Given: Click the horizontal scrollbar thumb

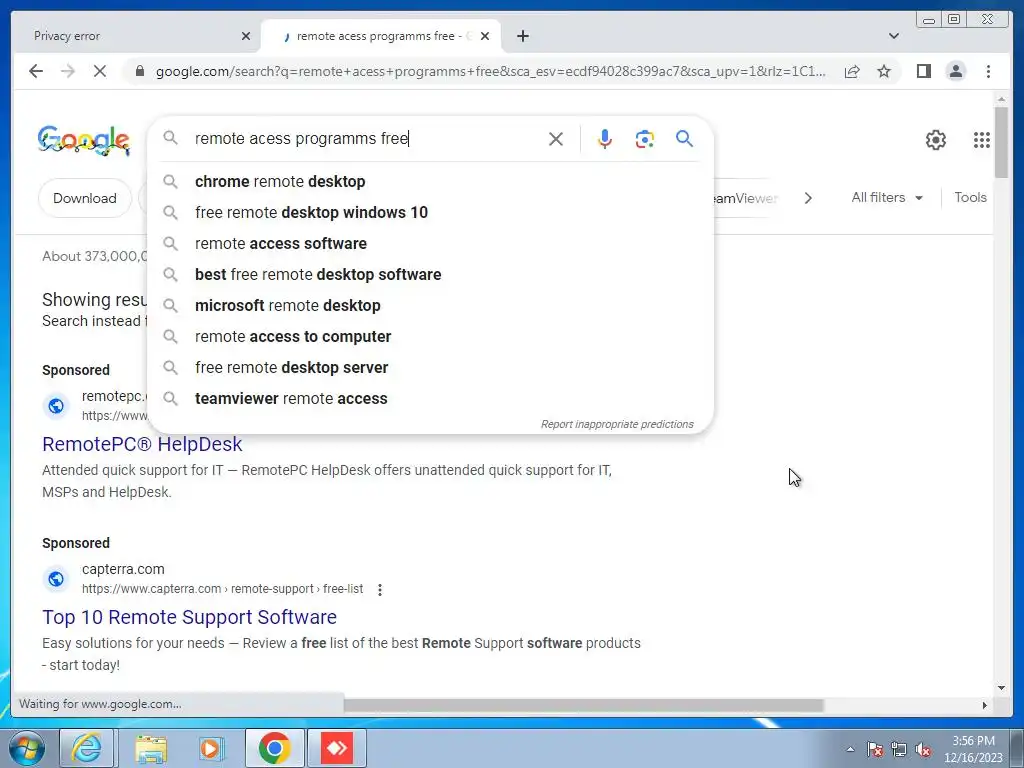Looking at the screenshot, I should click(x=583, y=705).
